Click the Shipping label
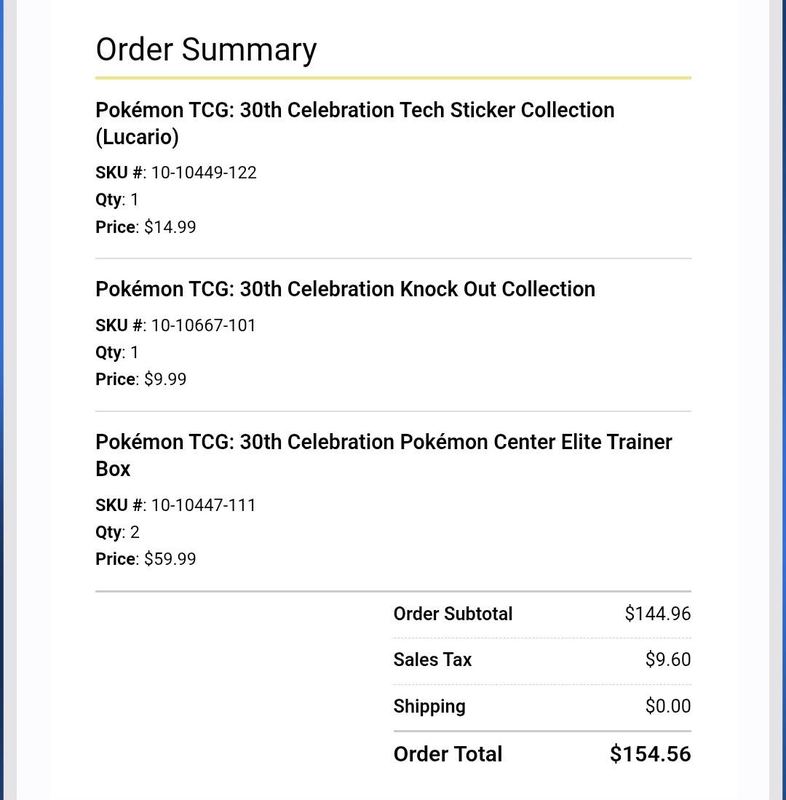Viewport: 786px width, 800px height. coord(429,707)
